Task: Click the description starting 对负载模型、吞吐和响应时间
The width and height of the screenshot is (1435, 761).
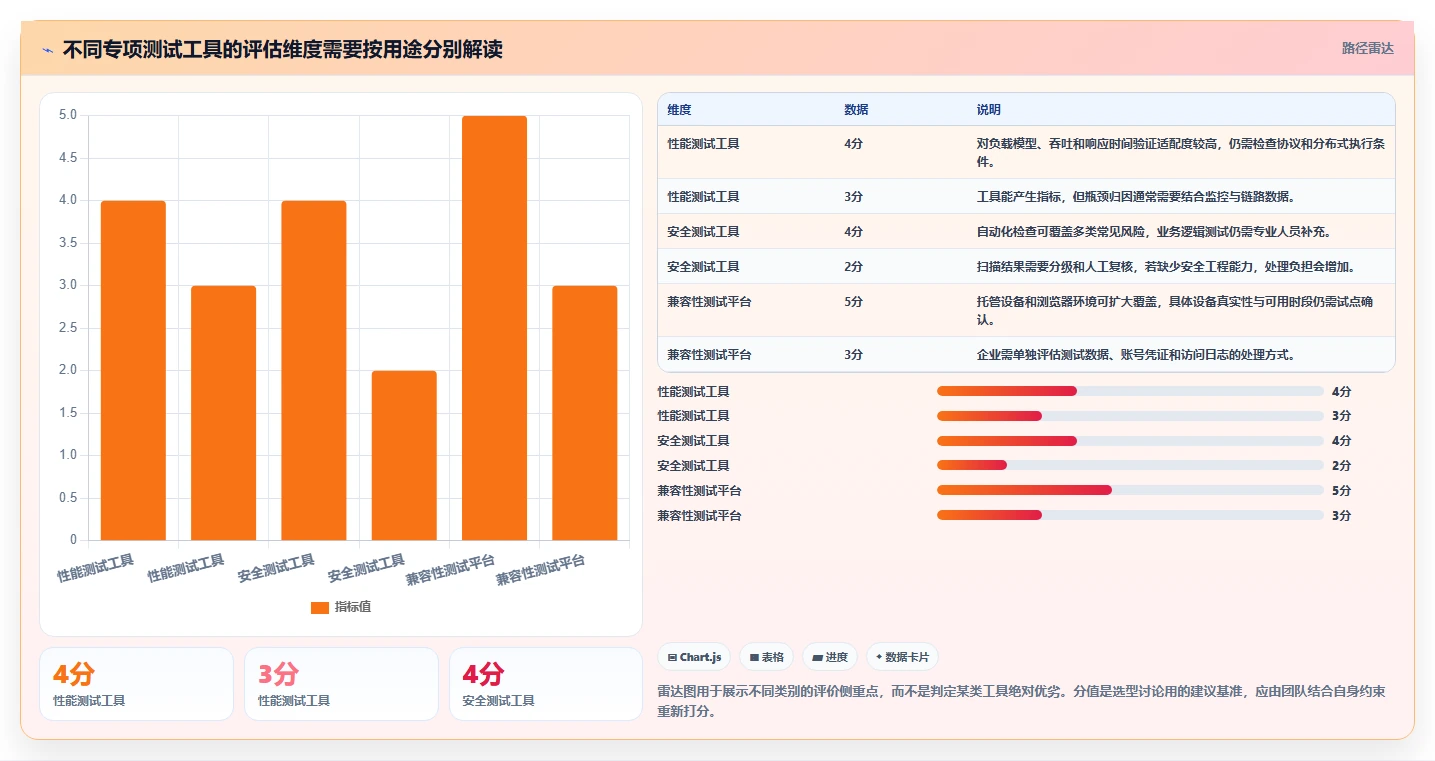Action: 1180,152
